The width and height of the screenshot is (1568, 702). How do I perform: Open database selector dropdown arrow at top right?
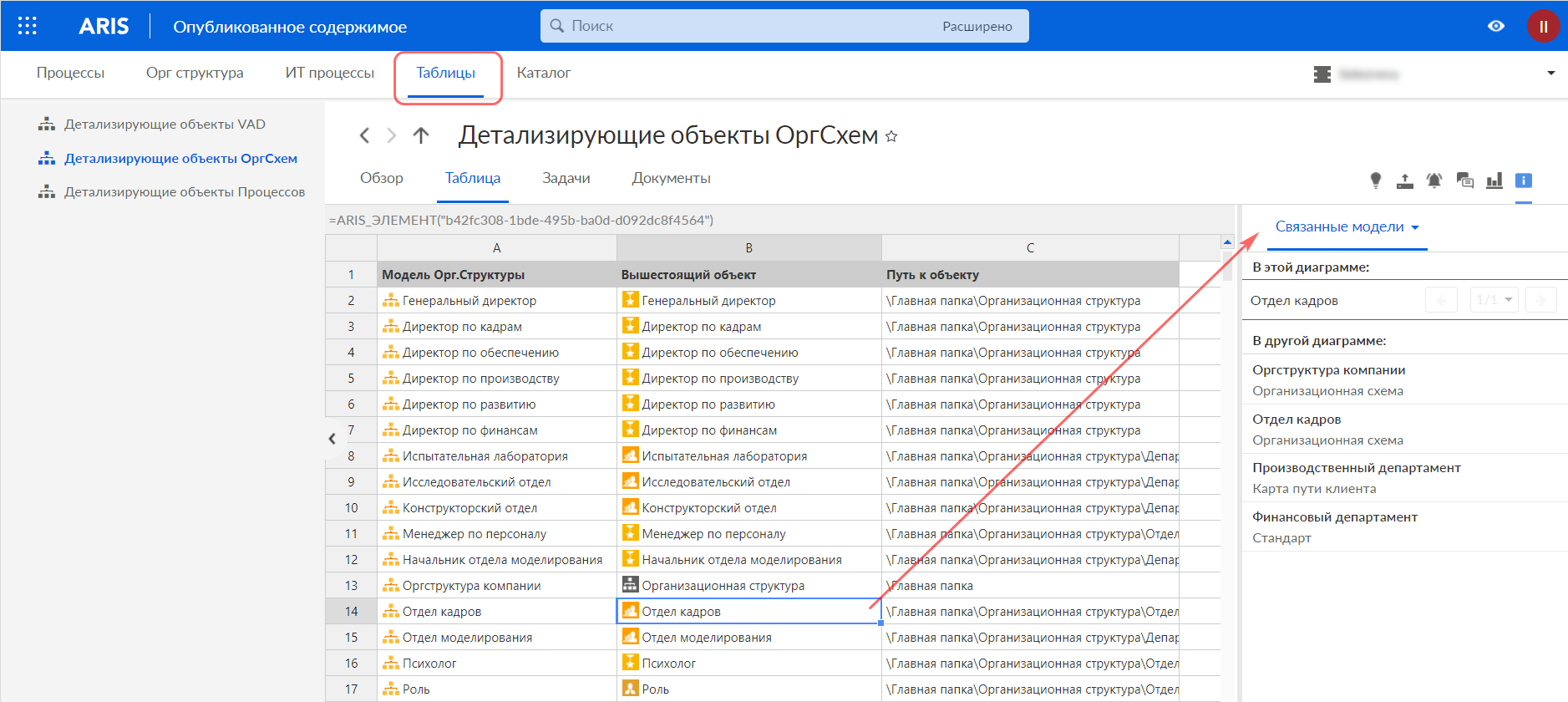1551,74
